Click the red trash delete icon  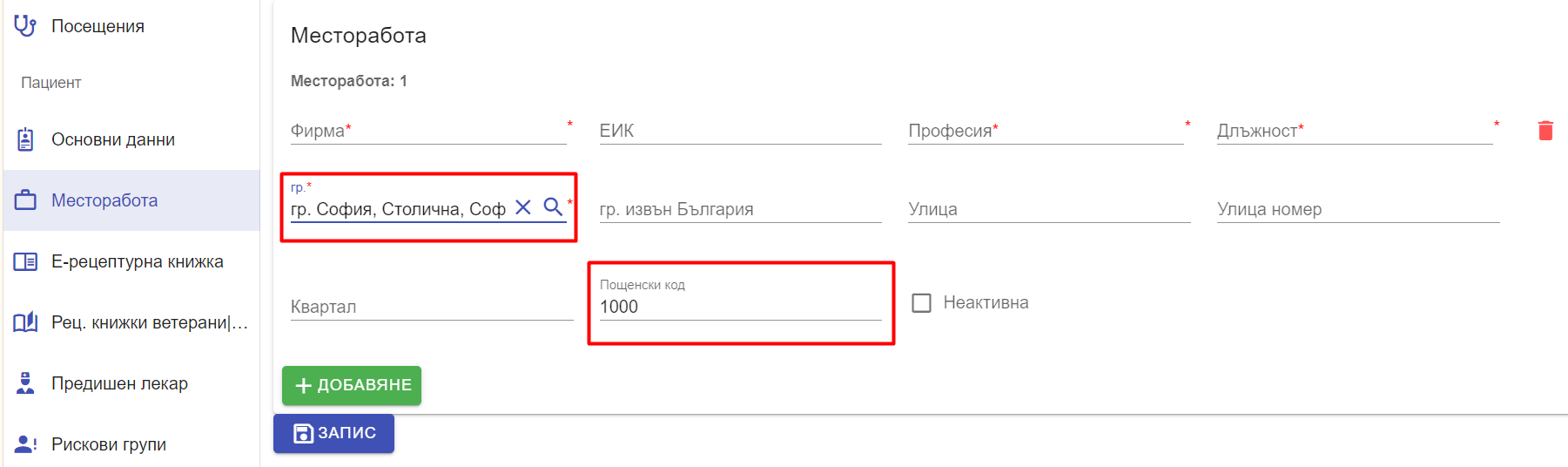coord(1545,131)
